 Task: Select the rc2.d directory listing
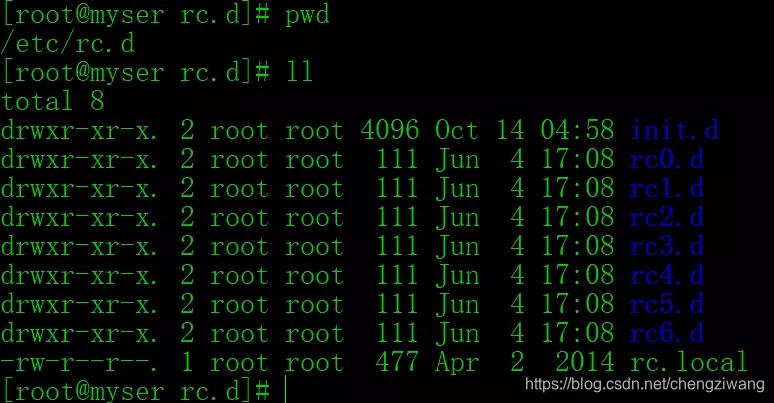click(667, 217)
